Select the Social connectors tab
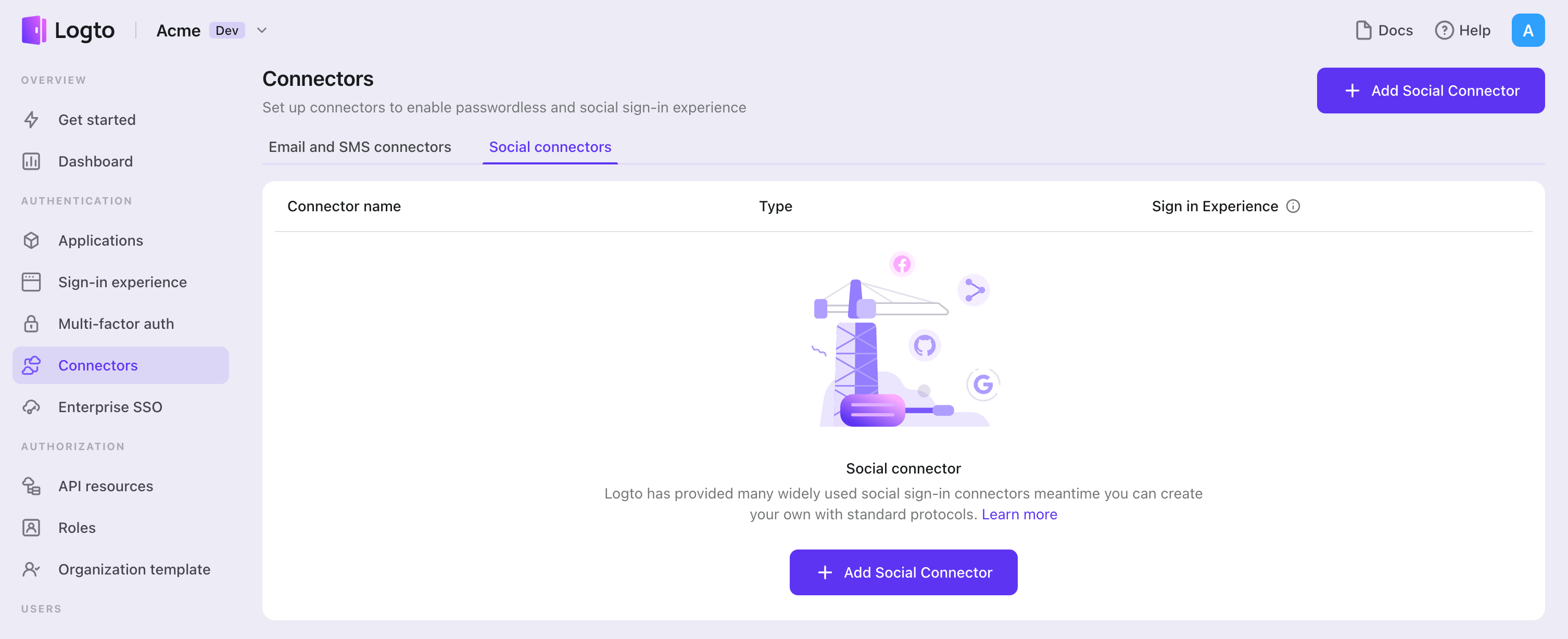The height and width of the screenshot is (639, 1568). coord(550,145)
